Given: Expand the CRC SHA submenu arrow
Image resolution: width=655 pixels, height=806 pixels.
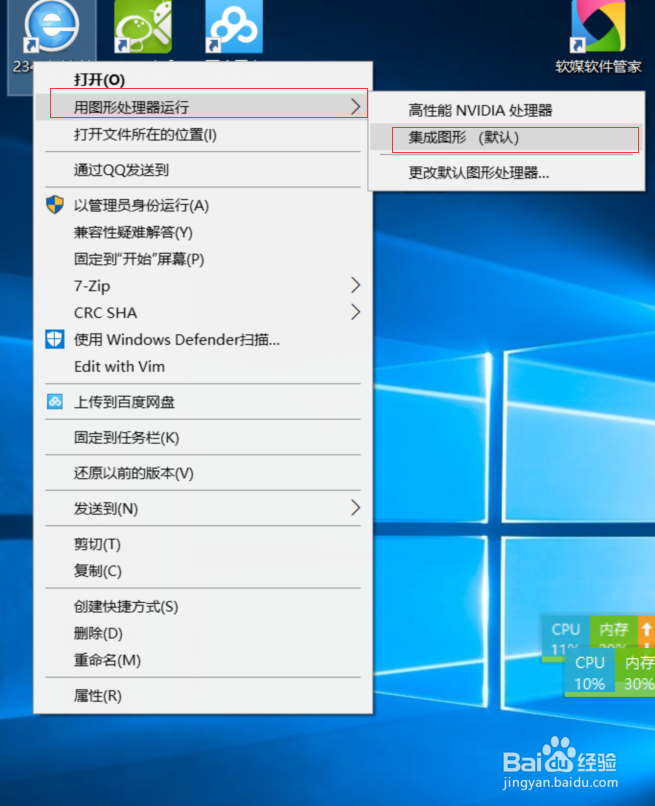Looking at the screenshot, I should (x=355, y=312).
